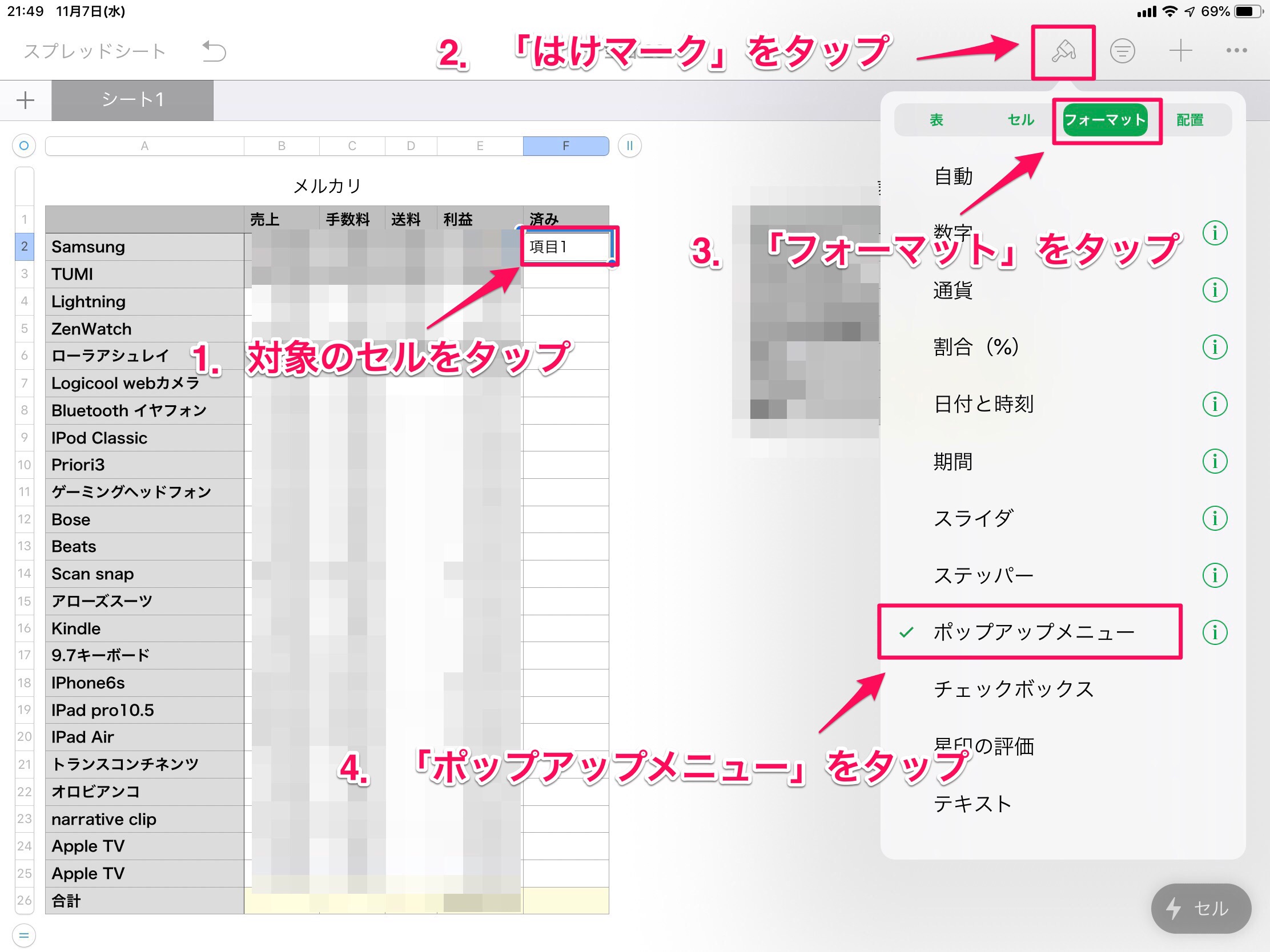The image size is (1270, 952).
Task: Select the Beats cell
Action: coord(144,546)
